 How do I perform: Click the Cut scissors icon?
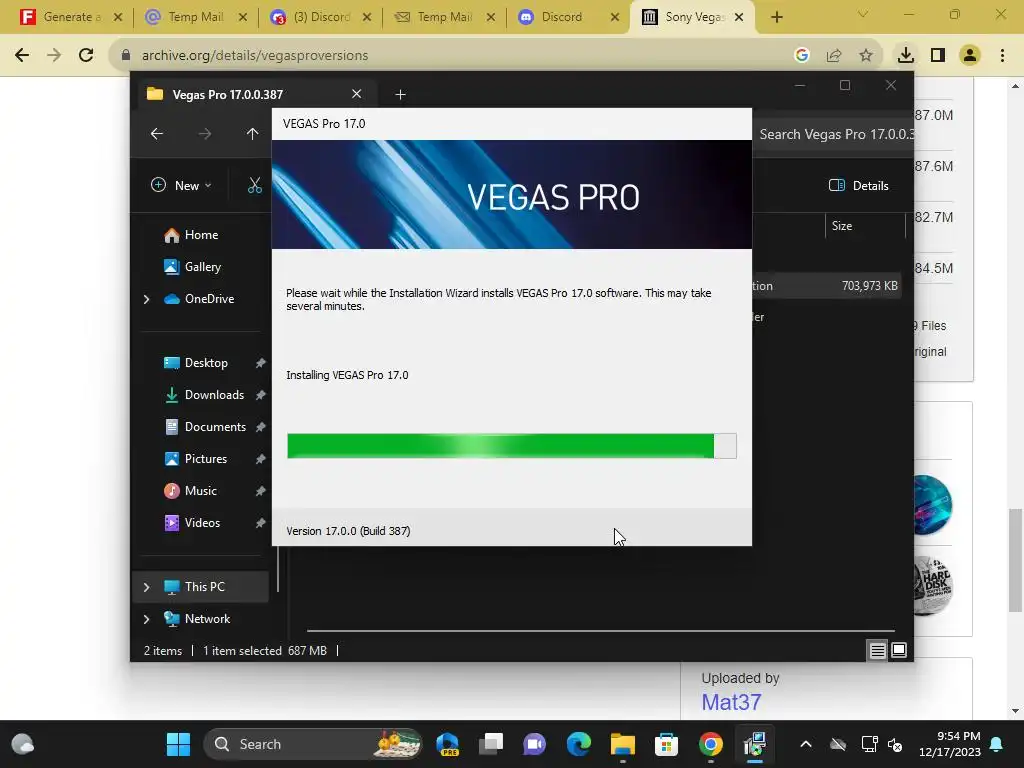[x=255, y=185]
